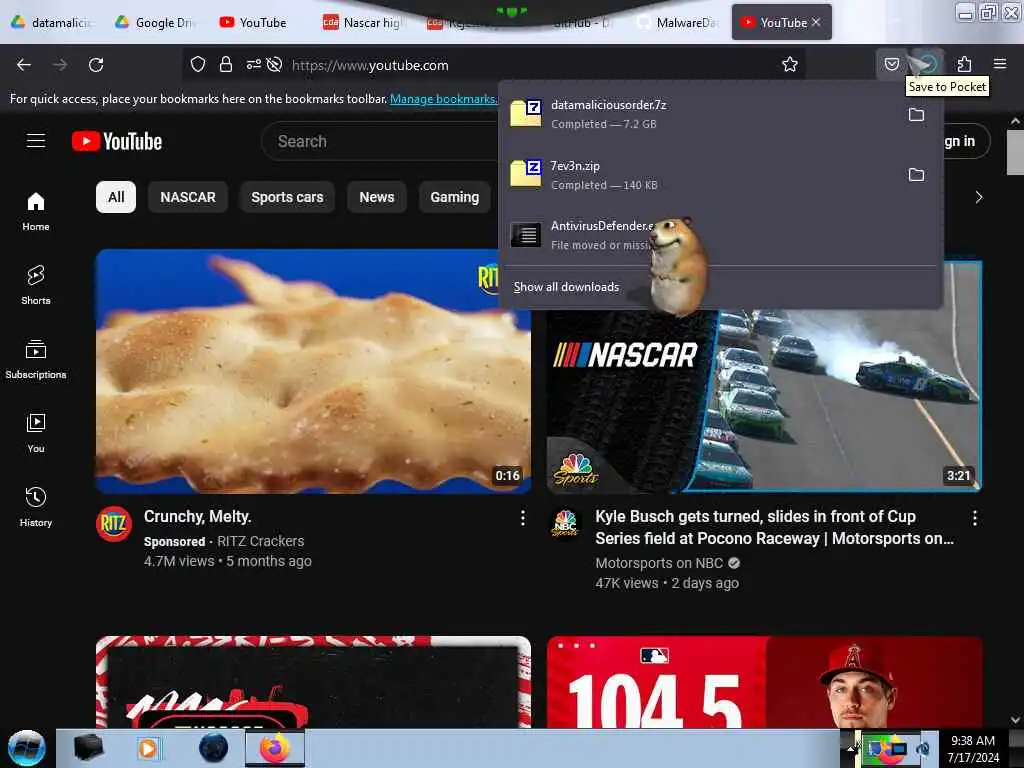Open the tracking protection shield icon
Viewport: 1024px width, 768px height.
pyautogui.click(x=198, y=65)
